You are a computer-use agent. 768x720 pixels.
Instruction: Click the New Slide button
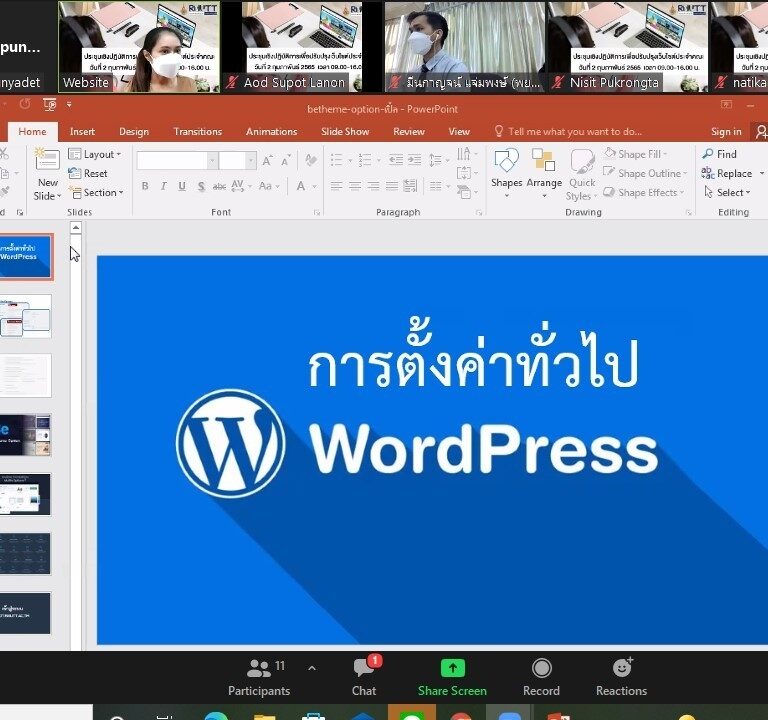(x=47, y=173)
